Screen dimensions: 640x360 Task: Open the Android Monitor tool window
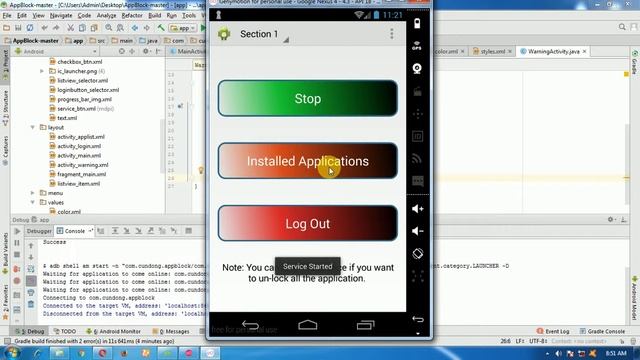[x=114, y=331]
